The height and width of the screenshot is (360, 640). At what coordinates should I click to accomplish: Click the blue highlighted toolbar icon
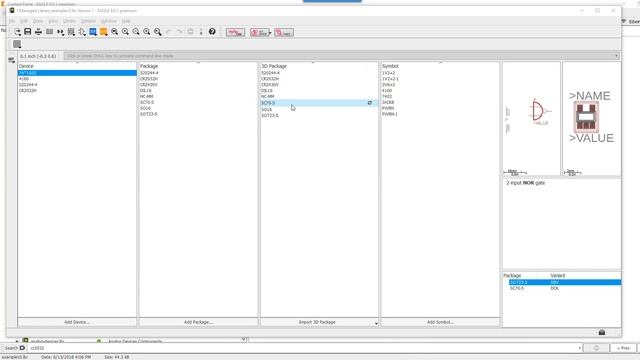coord(93,32)
